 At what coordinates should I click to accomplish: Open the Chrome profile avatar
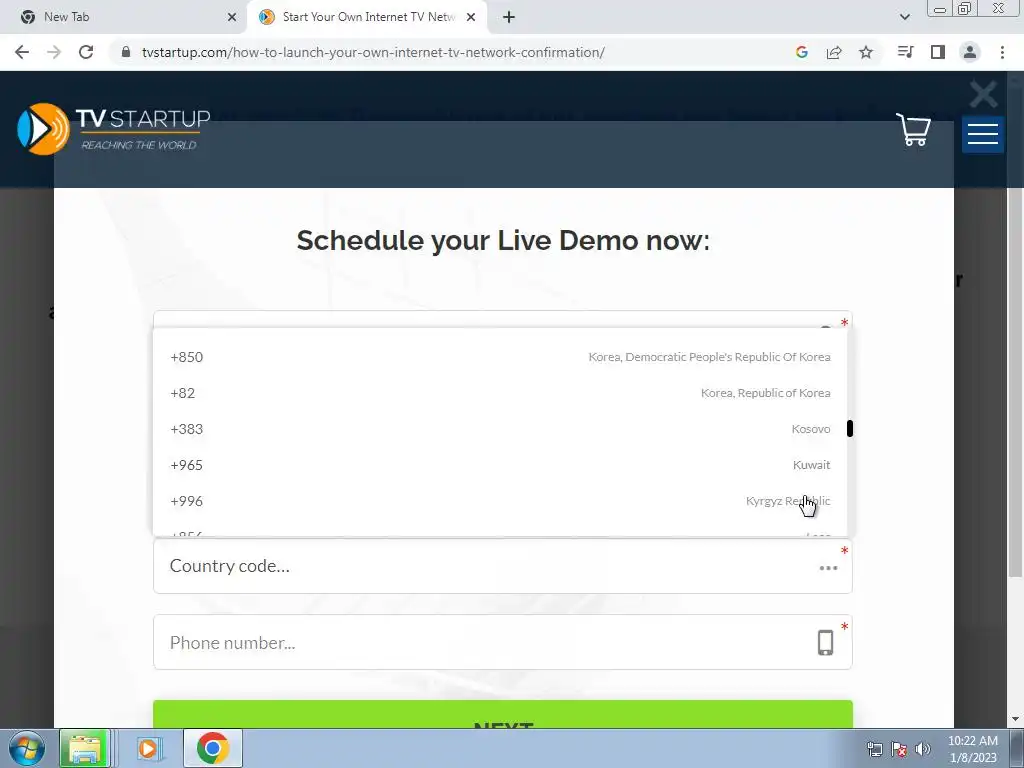pos(970,52)
